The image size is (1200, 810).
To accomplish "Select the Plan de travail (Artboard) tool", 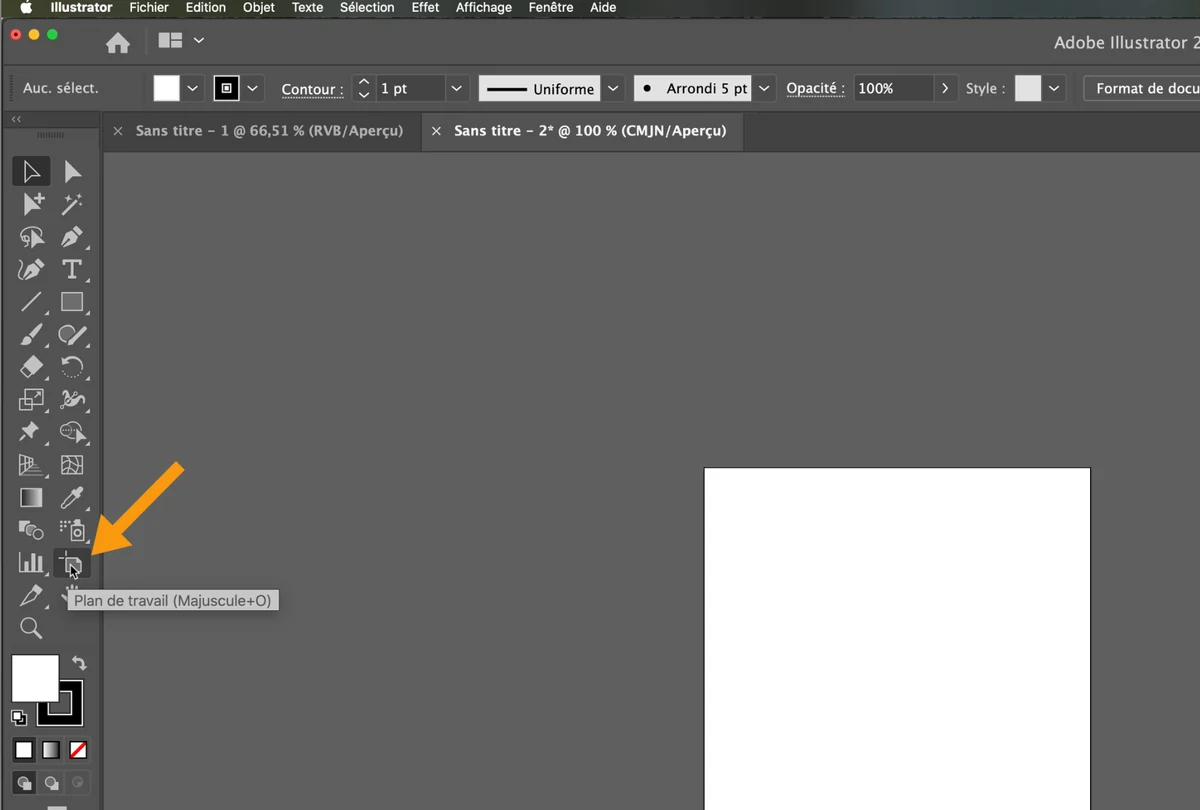I will tap(72, 563).
